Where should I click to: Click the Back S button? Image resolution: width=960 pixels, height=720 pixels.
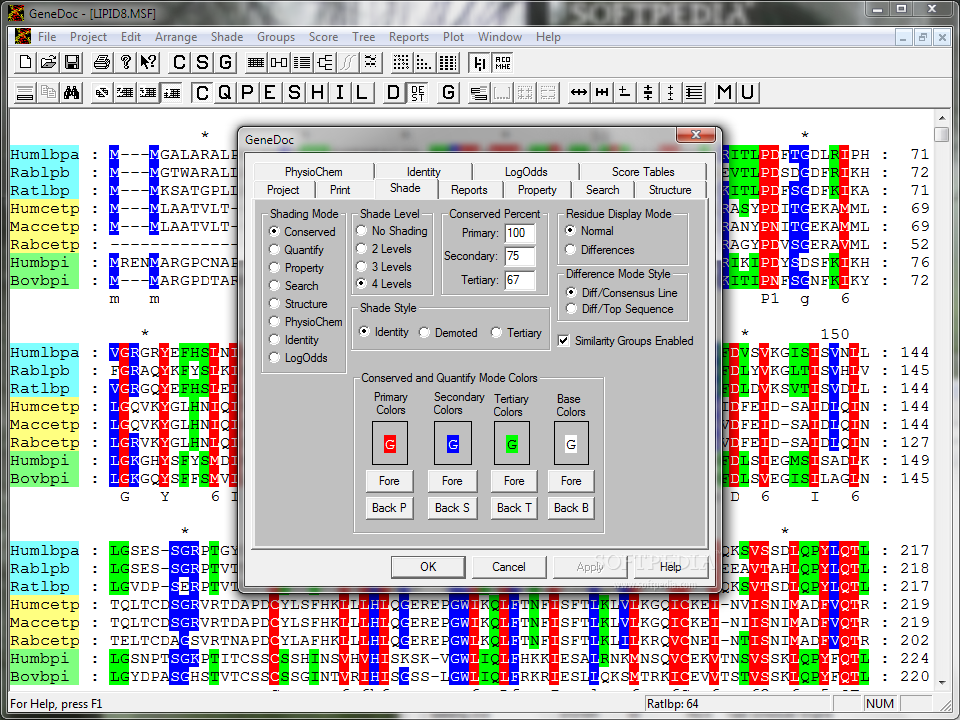coord(452,508)
